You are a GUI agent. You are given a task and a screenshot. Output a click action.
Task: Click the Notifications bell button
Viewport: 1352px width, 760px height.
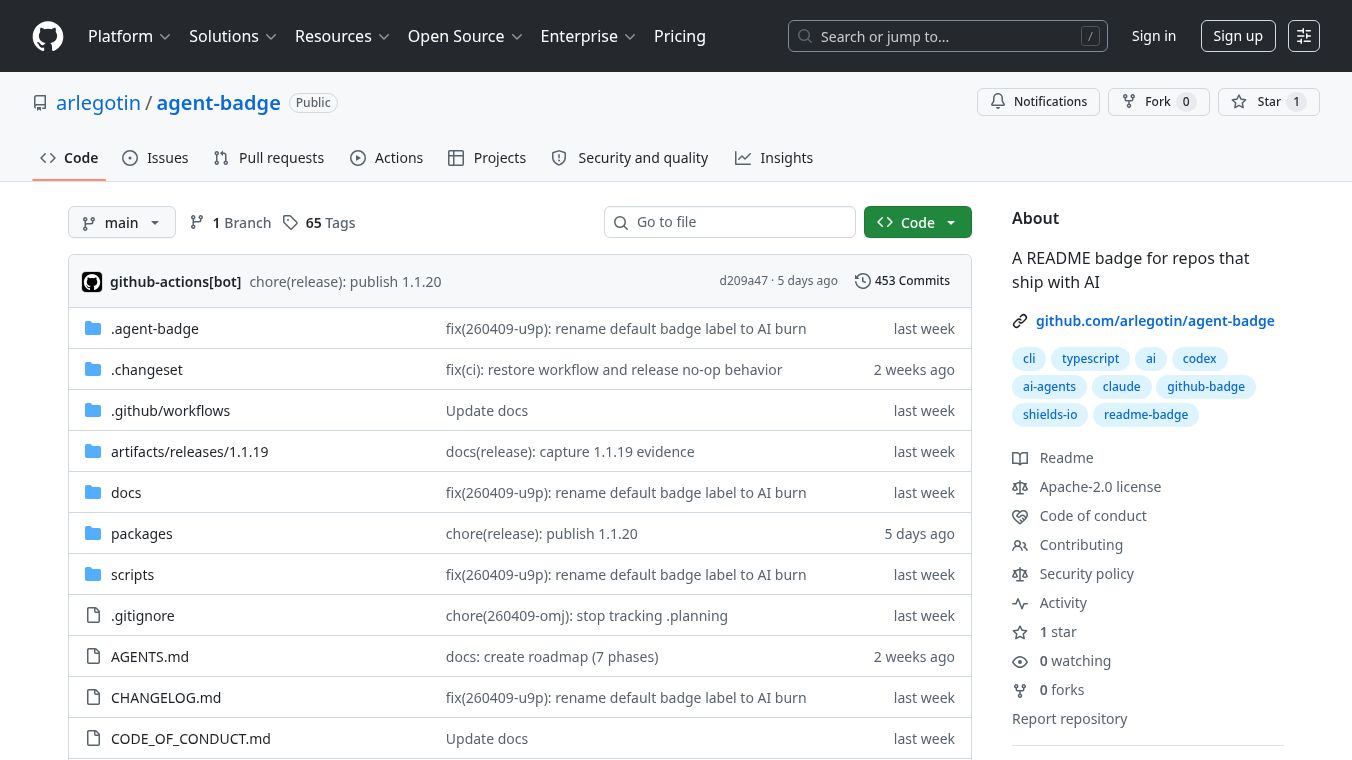click(x=1038, y=102)
